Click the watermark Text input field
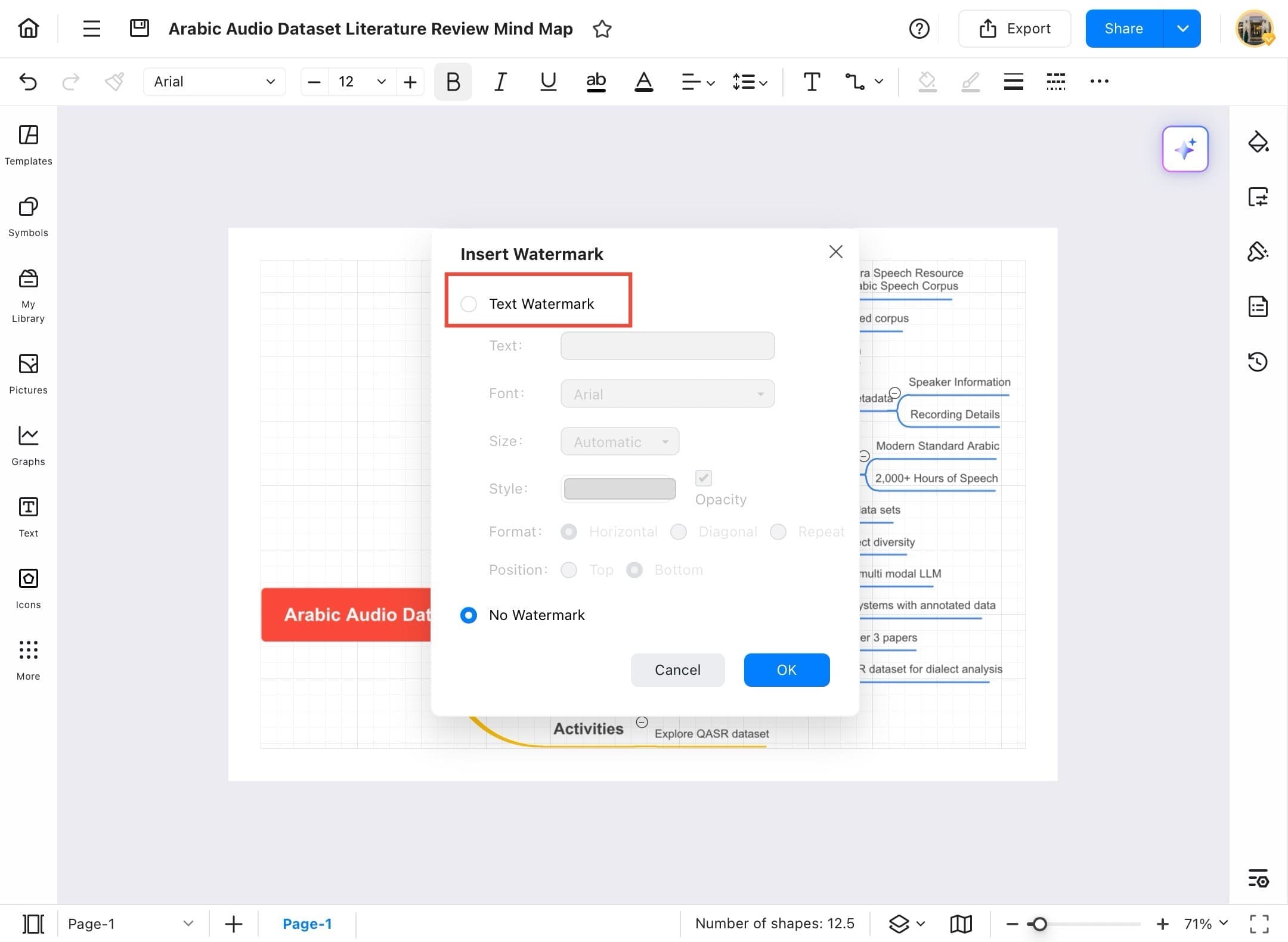This screenshot has height=942, width=1288. 667,346
